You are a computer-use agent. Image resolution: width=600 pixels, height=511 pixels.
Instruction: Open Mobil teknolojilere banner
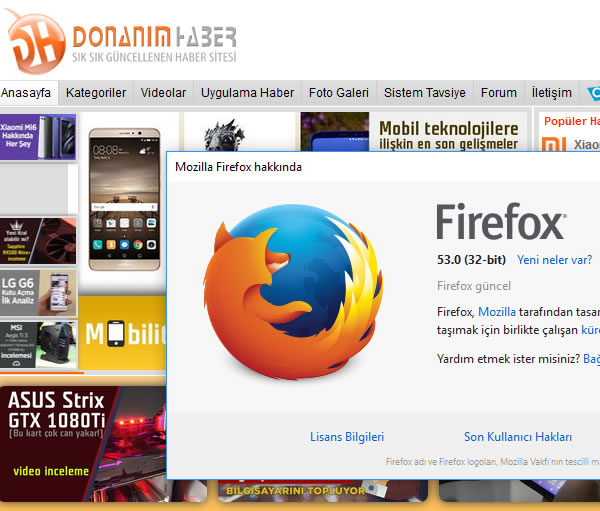(x=414, y=131)
